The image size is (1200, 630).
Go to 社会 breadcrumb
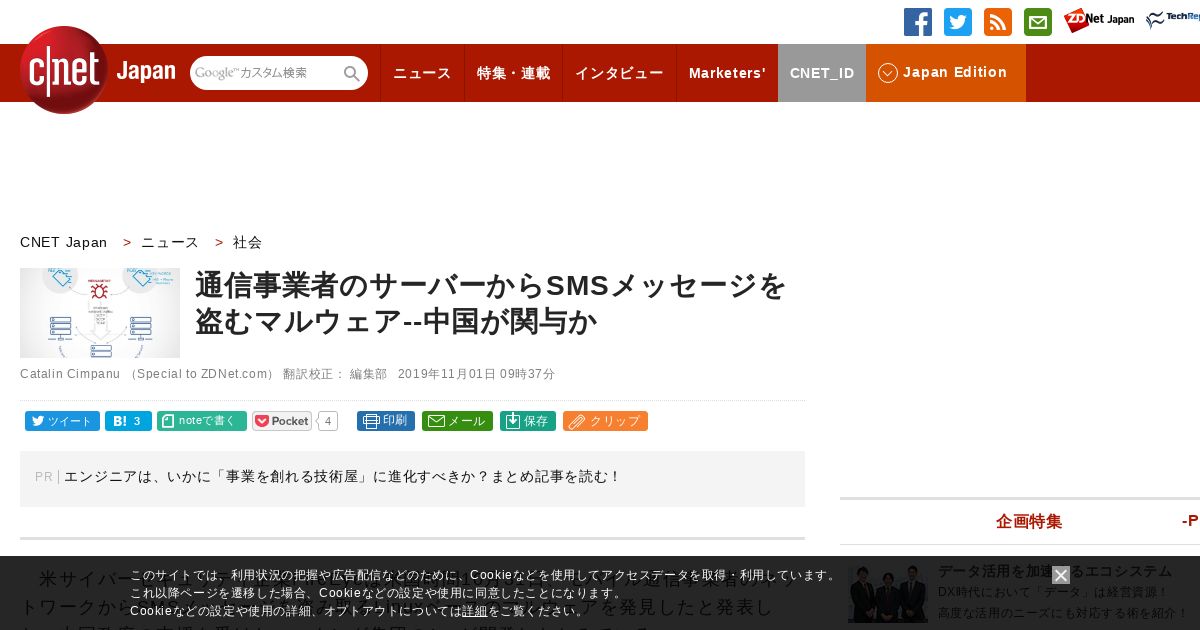[x=247, y=242]
